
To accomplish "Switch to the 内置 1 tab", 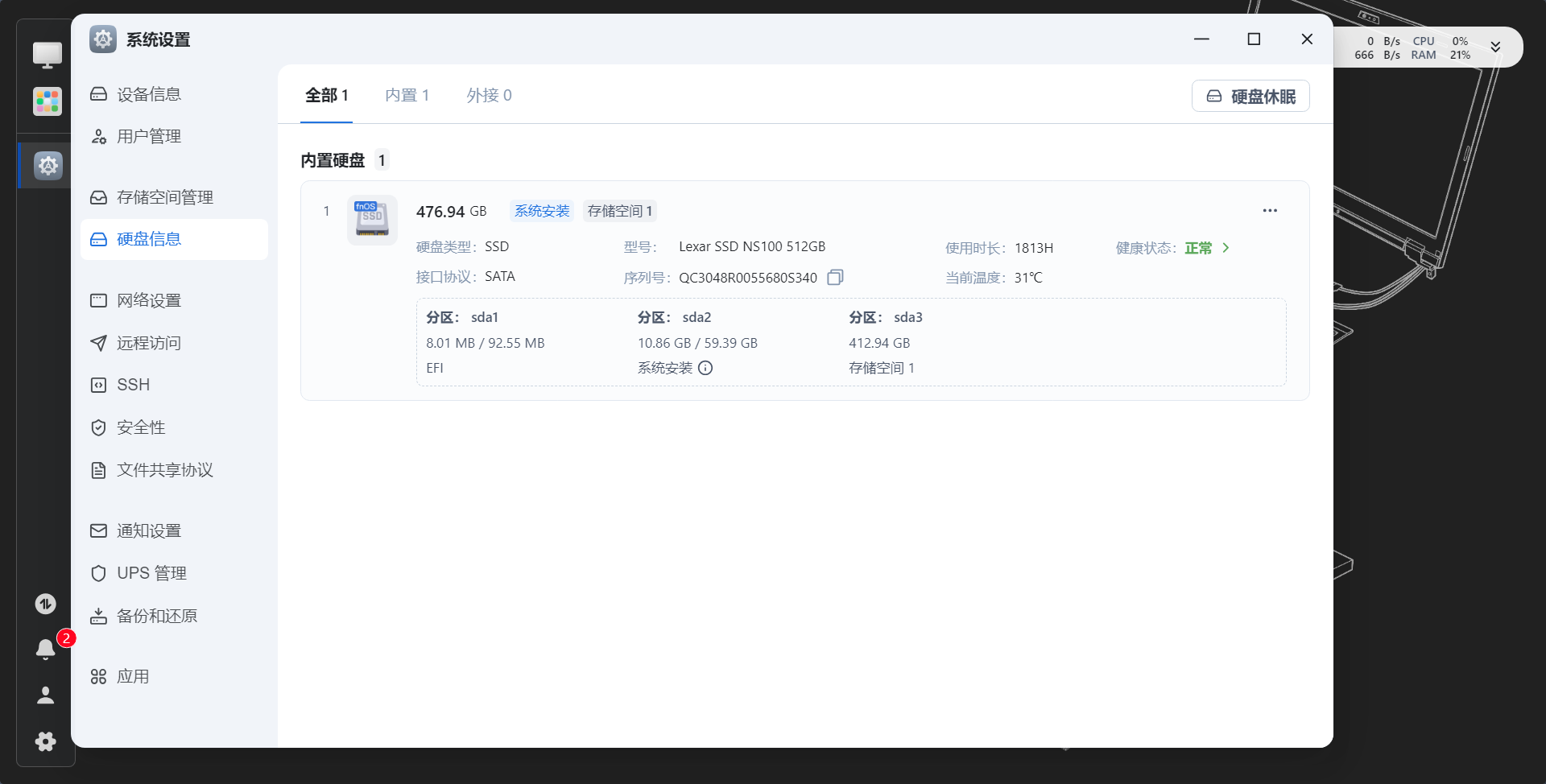I will pyautogui.click(x=407, y=95).
